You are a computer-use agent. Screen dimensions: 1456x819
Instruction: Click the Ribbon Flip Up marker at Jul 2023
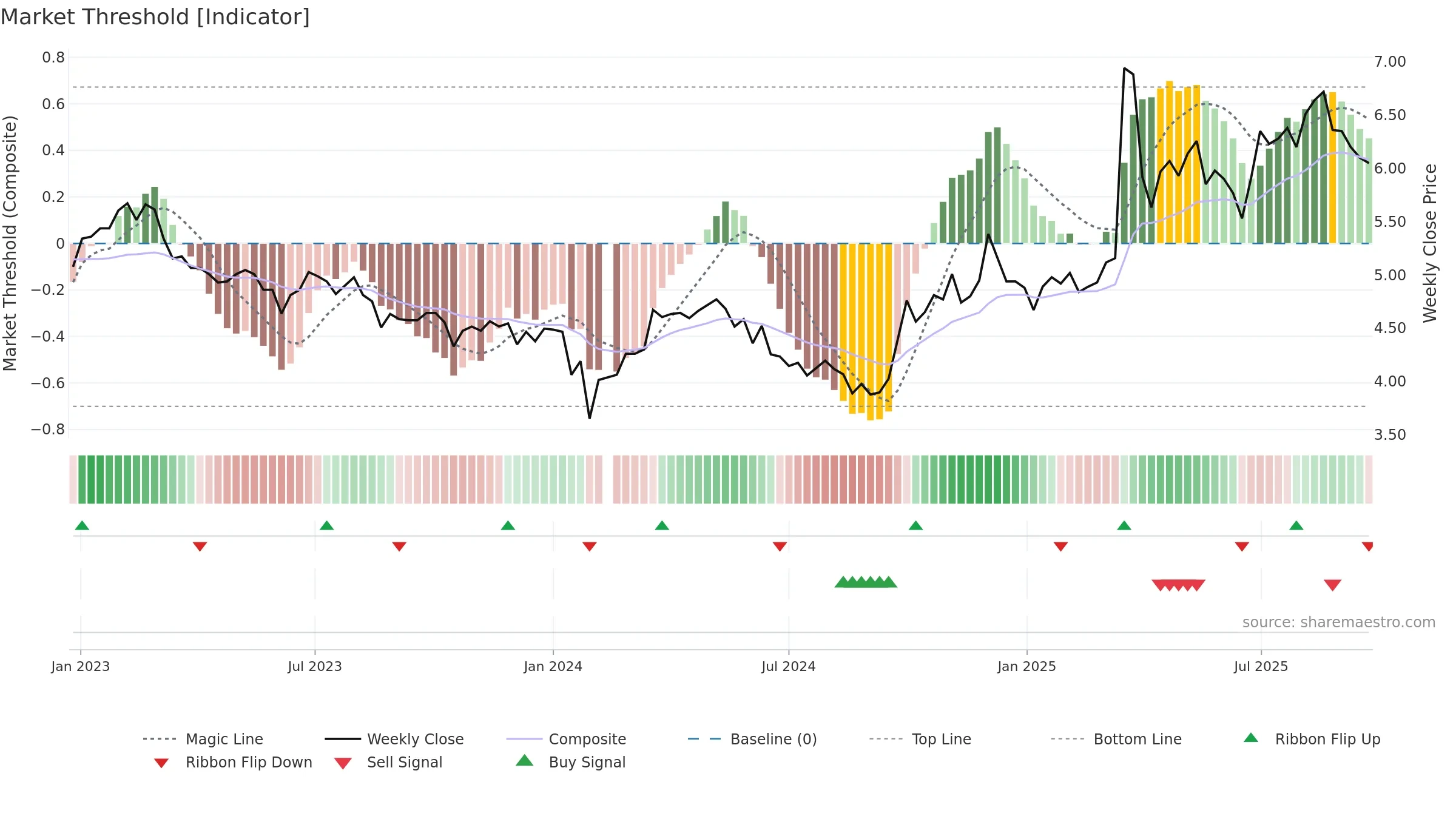(326, 525)
